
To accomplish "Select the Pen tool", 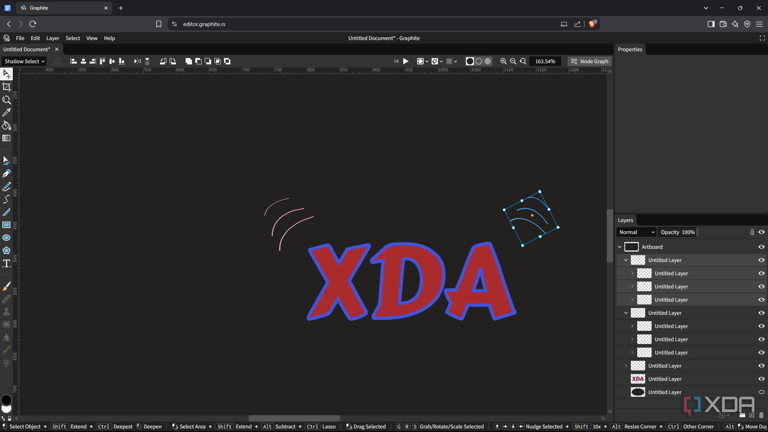I will (x=6, y=173).
